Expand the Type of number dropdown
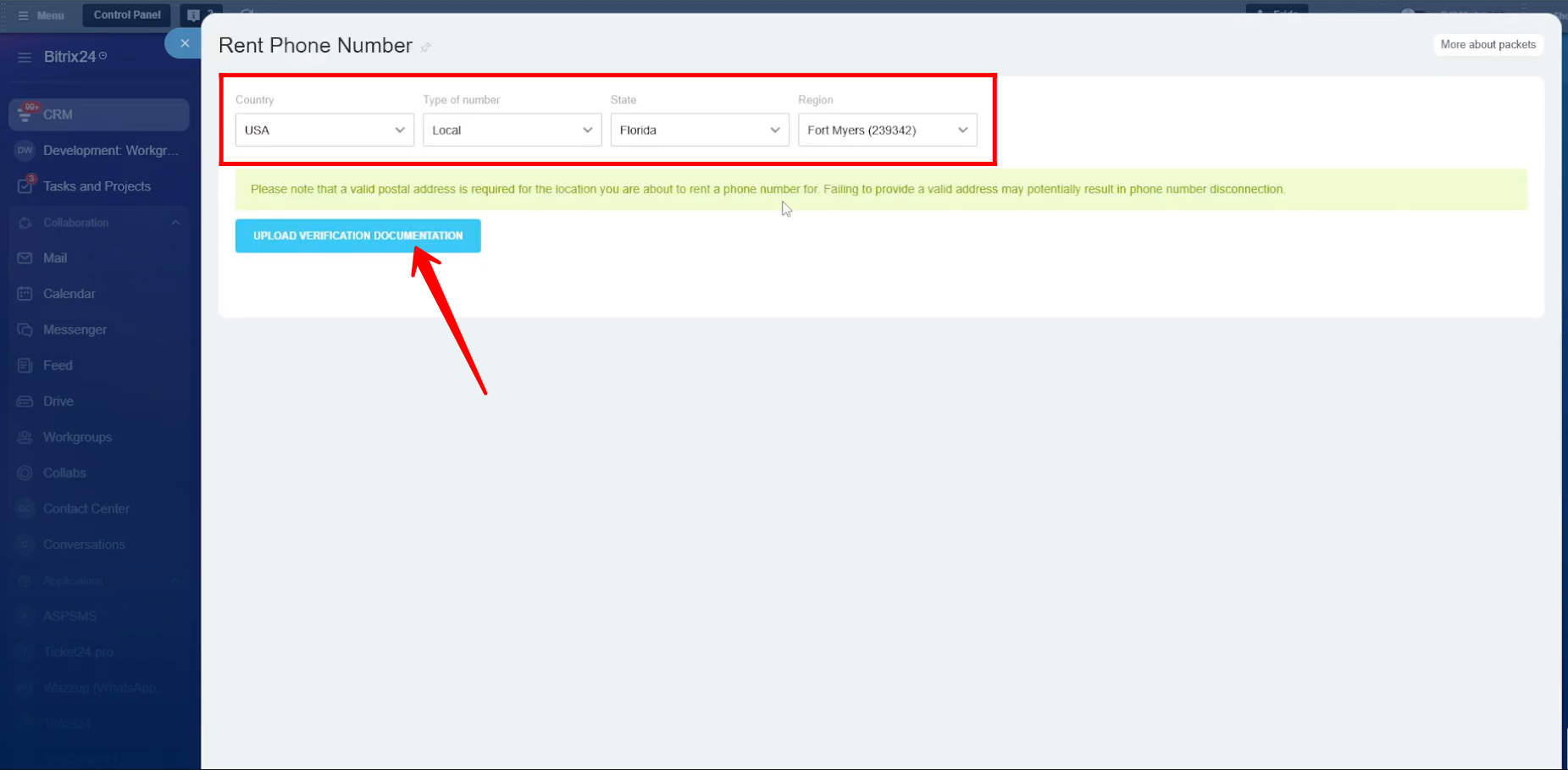Image resolution: width=1568 pixels, height=770 pixels. tap(512, 130)
